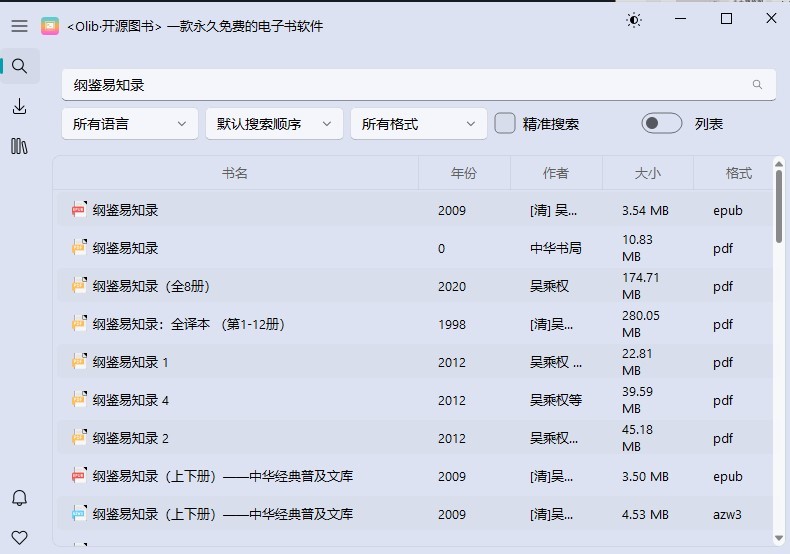Expand the 所有格式 format dropdown
Image resolution: width=790 pixels, height=554 pixels.
[x=418, y=124]
